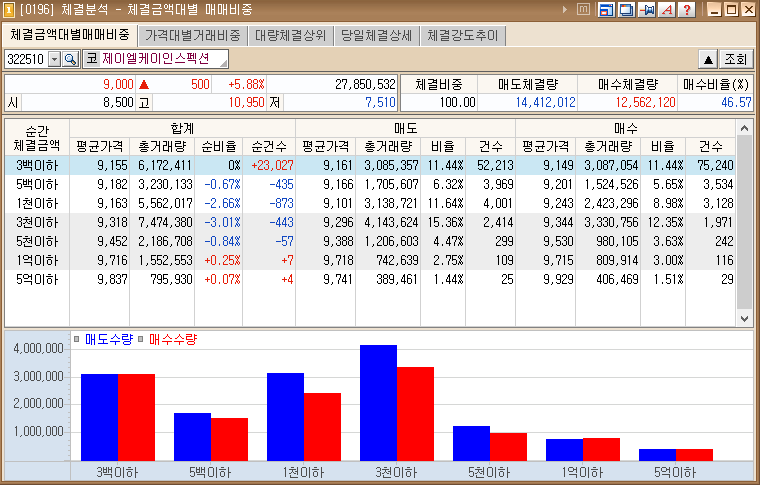
Task: Open help with the red question mark
Action: pos(687,10)
